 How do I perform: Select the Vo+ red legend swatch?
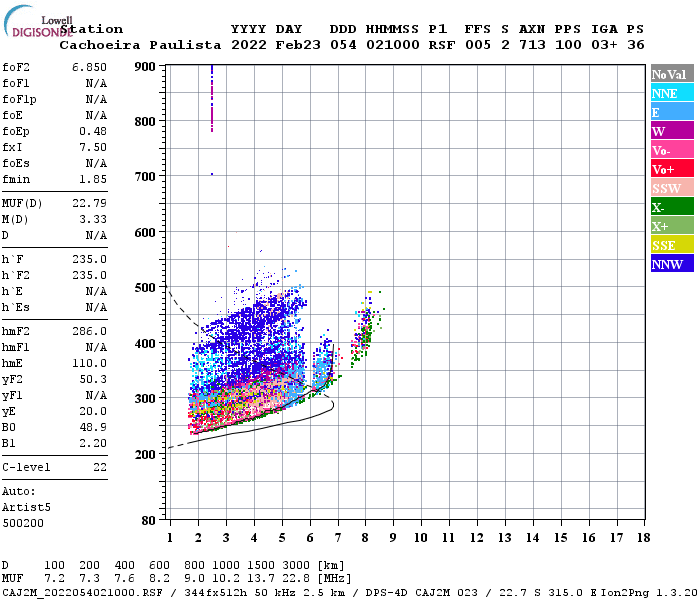[x=672, y=169]
